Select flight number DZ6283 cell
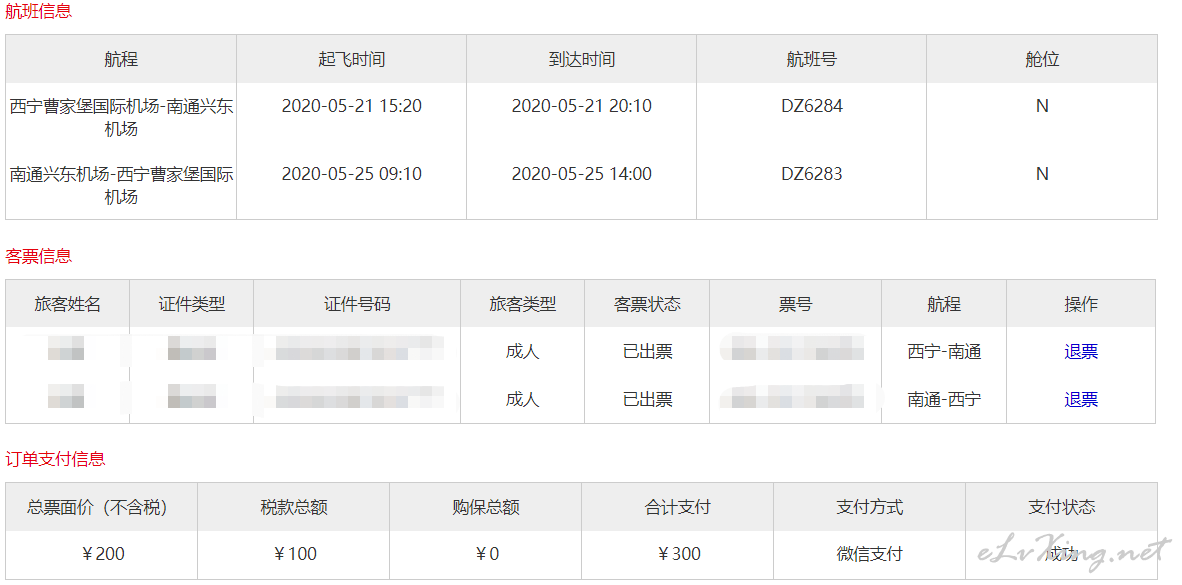 pyautogui.click(x=812, y=174)
